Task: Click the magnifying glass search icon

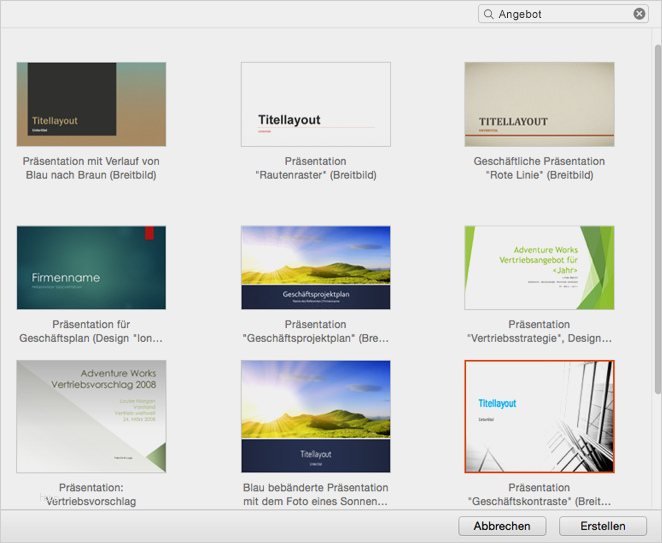Action: pos(488,14)
